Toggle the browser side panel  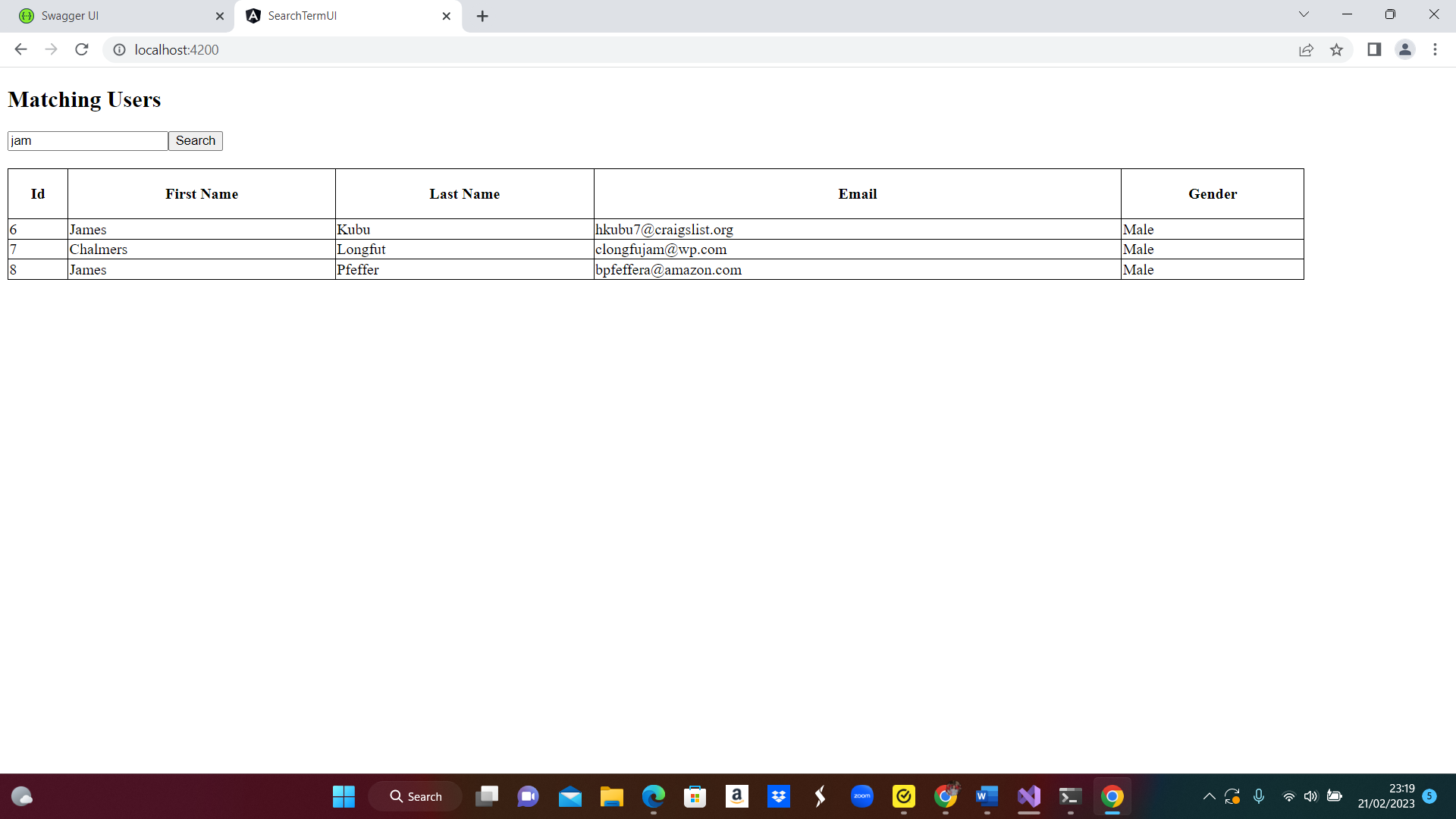coord(1374,49)
